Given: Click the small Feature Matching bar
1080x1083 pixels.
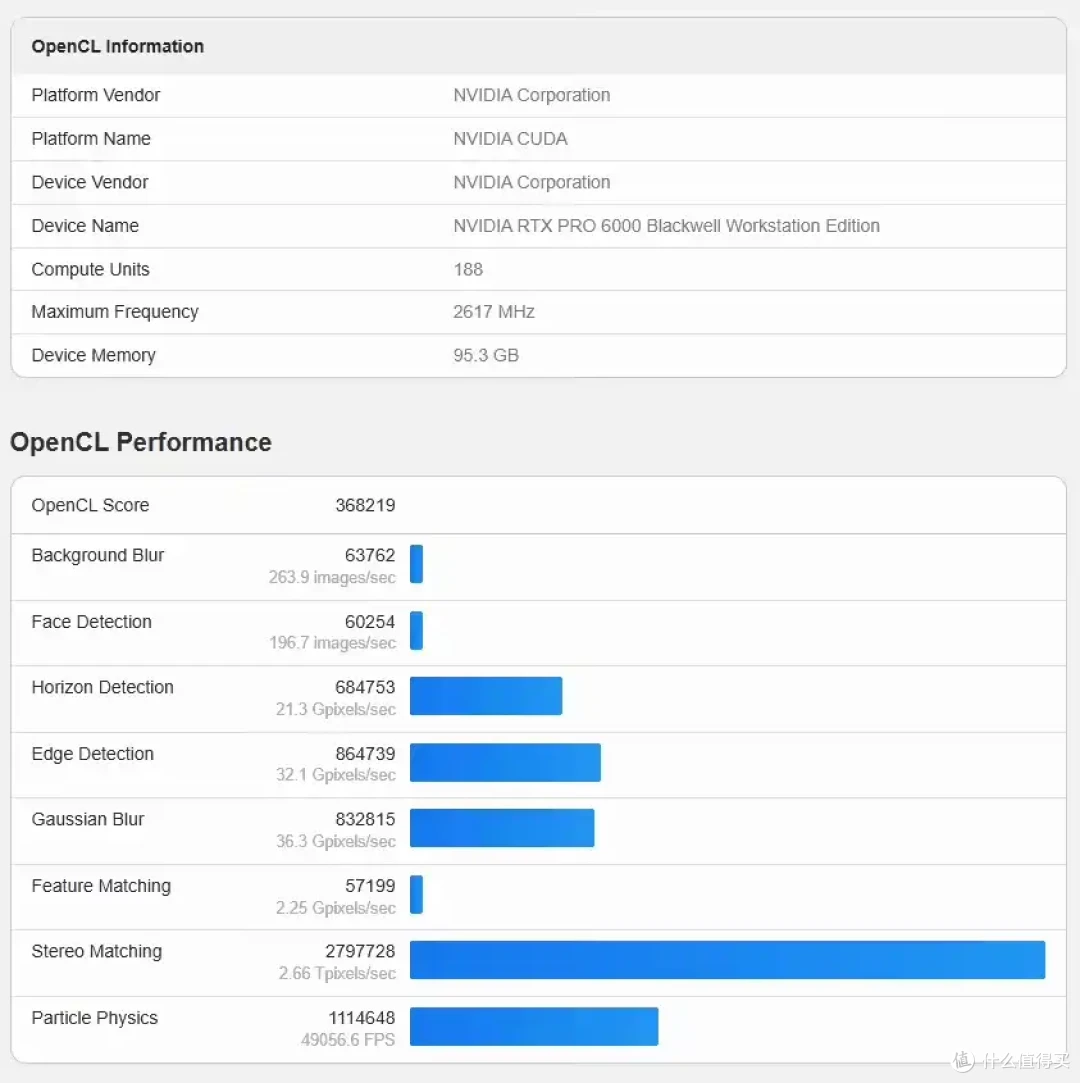Looking at the screenshot, I should pyautogui.click(x=416, y=894).
